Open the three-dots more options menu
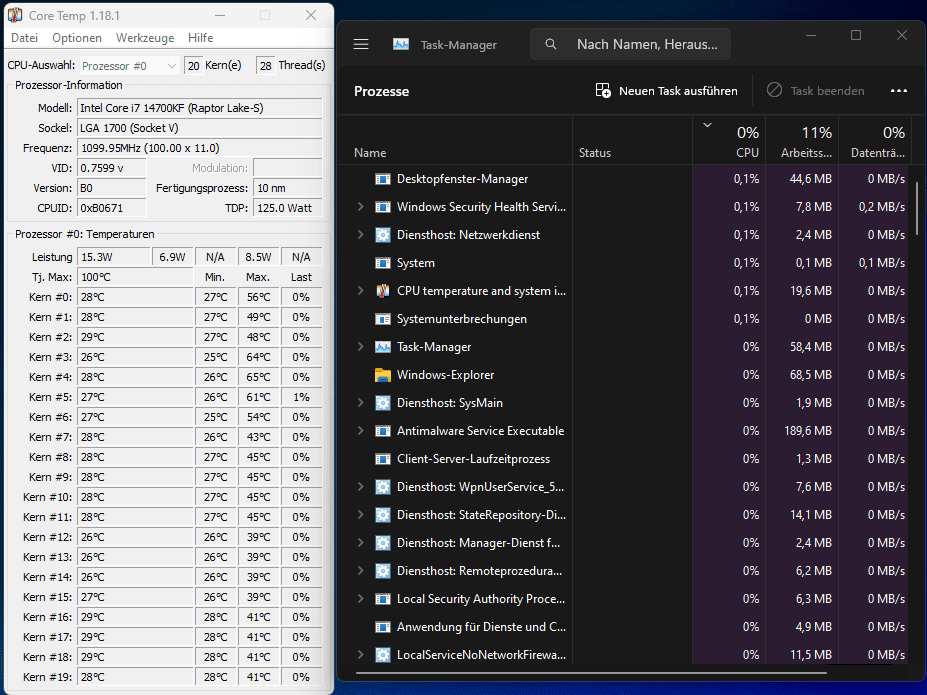 (x=899, y=90)
